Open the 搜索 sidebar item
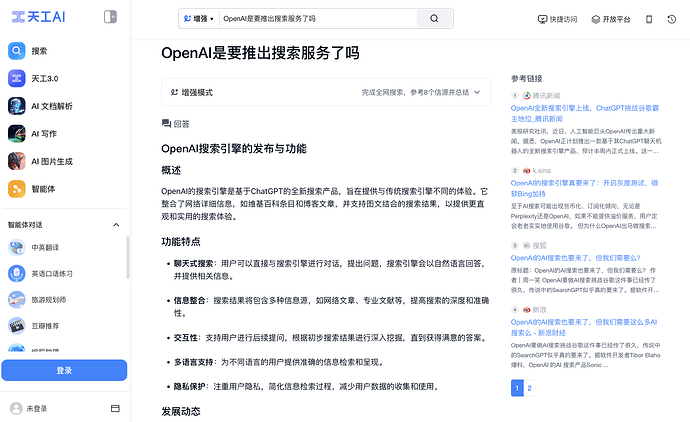Viewport: 690px width, 422px height. 64,51
